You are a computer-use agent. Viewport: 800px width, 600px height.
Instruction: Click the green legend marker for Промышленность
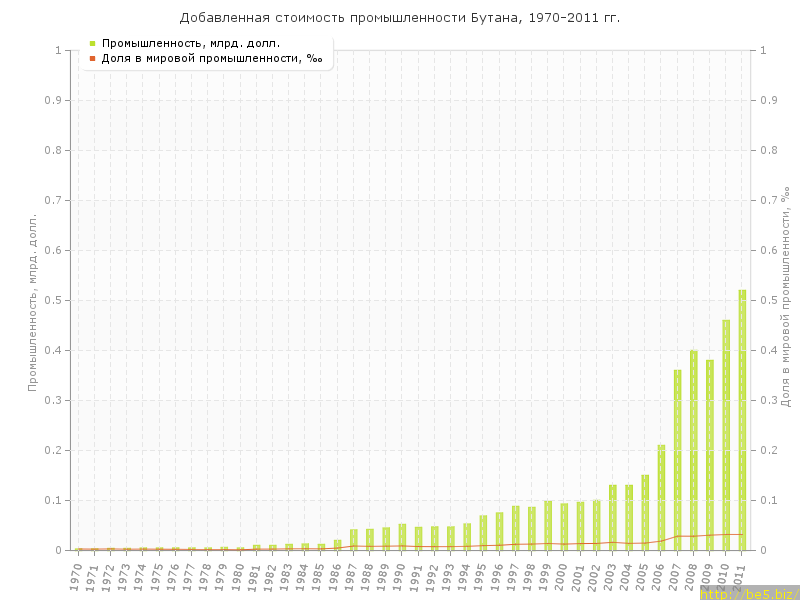point(92,43)
